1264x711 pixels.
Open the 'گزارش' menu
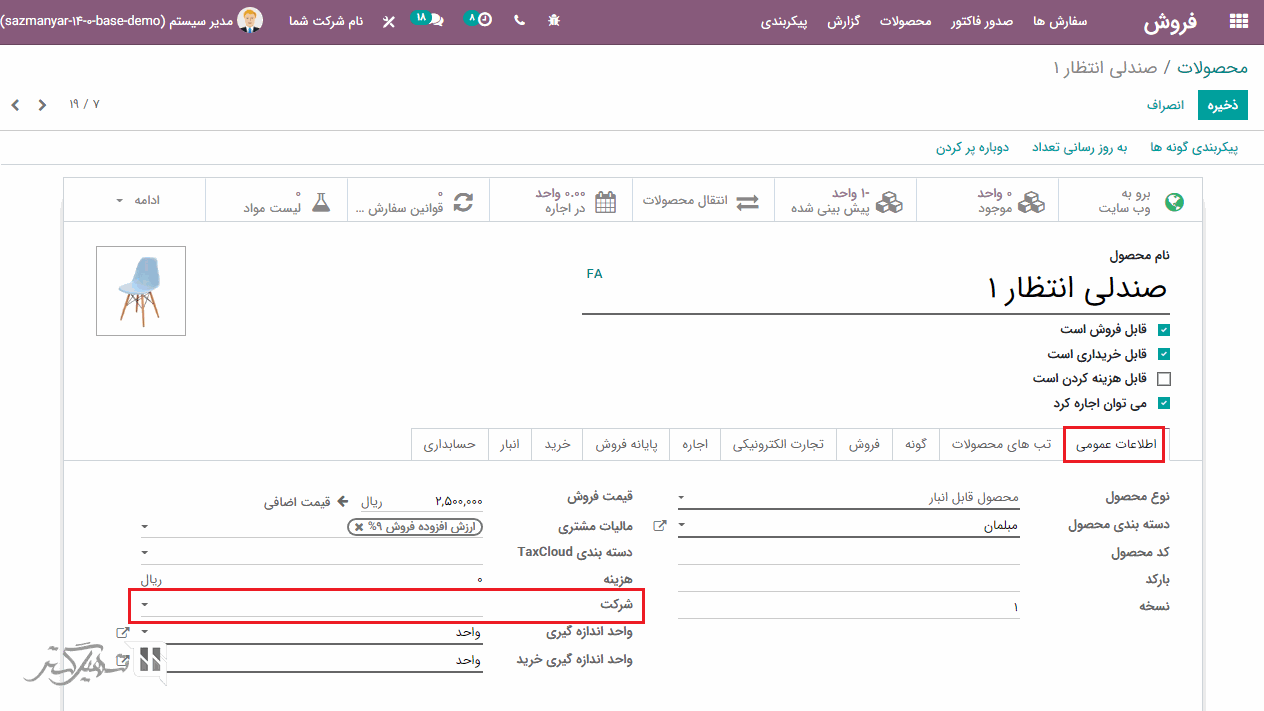(844, 21)
